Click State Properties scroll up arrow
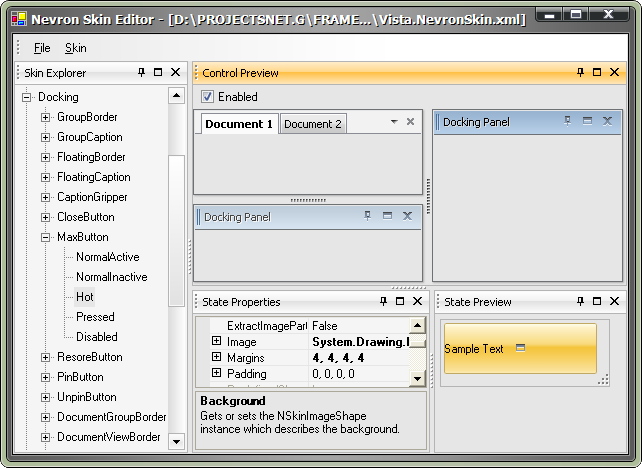642x468 pixels. click(x=417, y=326)
